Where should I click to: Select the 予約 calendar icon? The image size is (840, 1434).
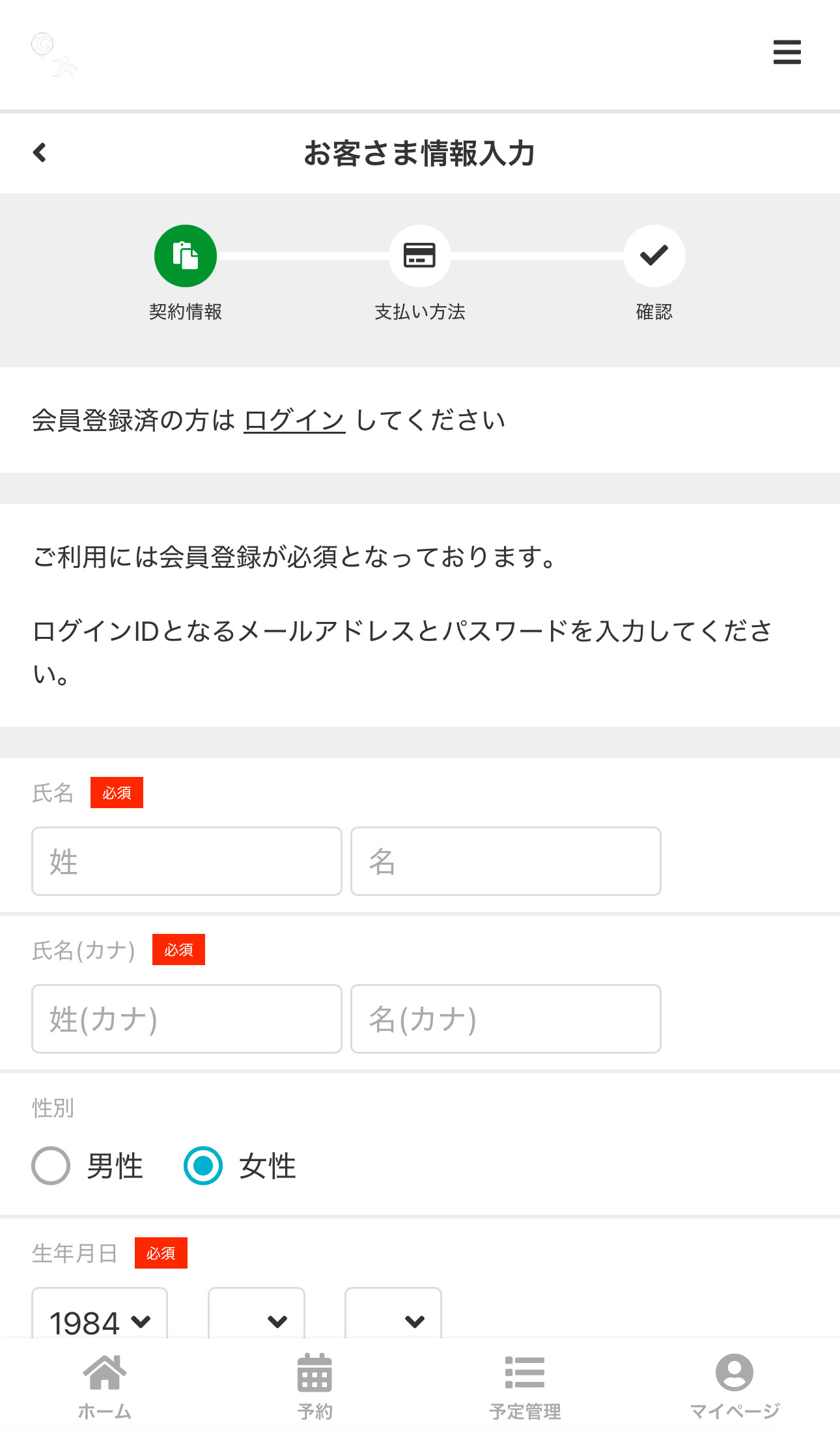coord(315,1371)
